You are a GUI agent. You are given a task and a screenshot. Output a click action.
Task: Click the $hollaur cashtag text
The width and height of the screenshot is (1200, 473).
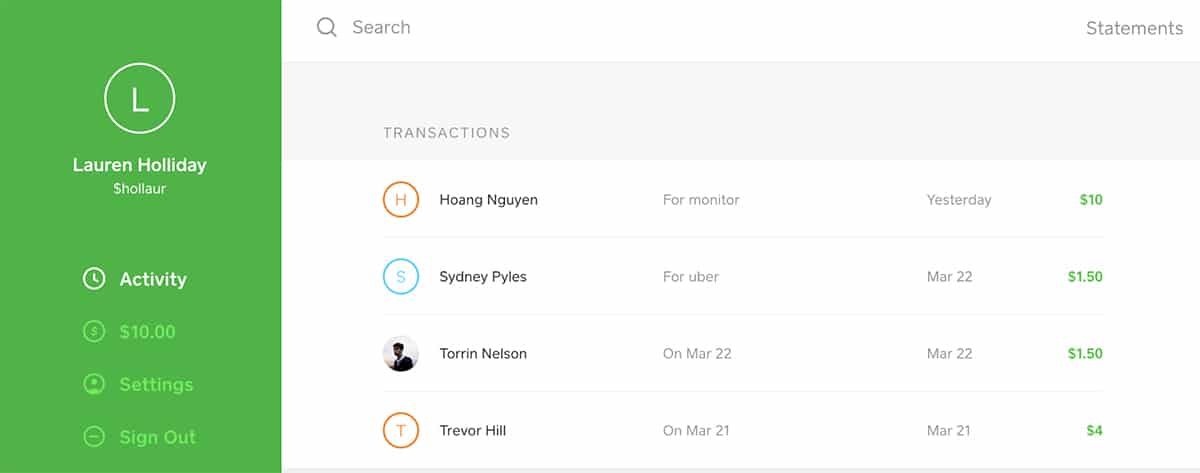[139, 188]
